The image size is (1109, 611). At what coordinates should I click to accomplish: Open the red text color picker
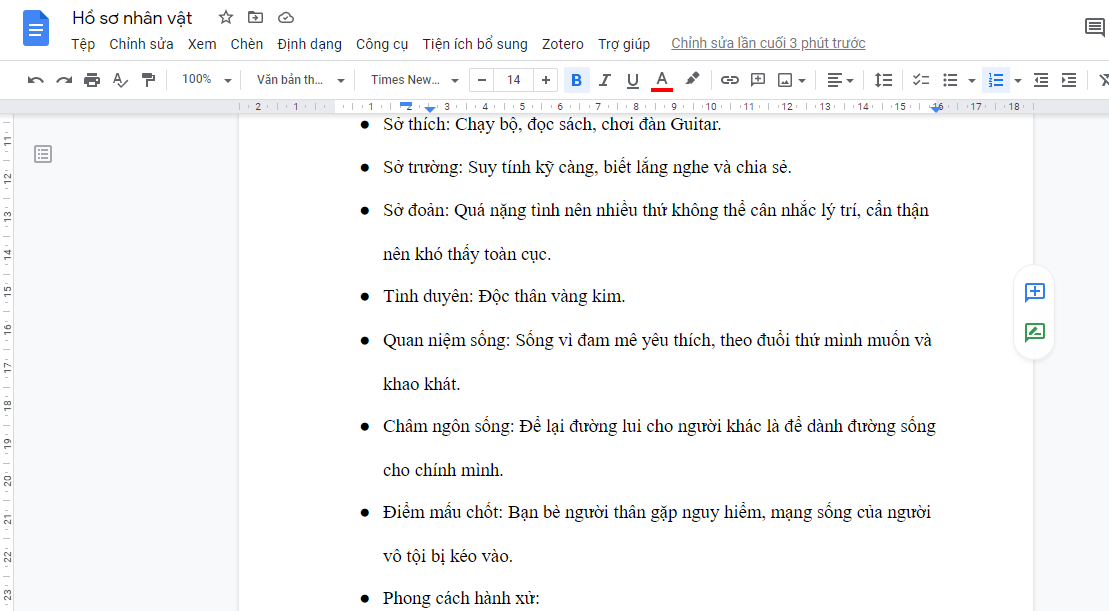click(x=661, y=80)
